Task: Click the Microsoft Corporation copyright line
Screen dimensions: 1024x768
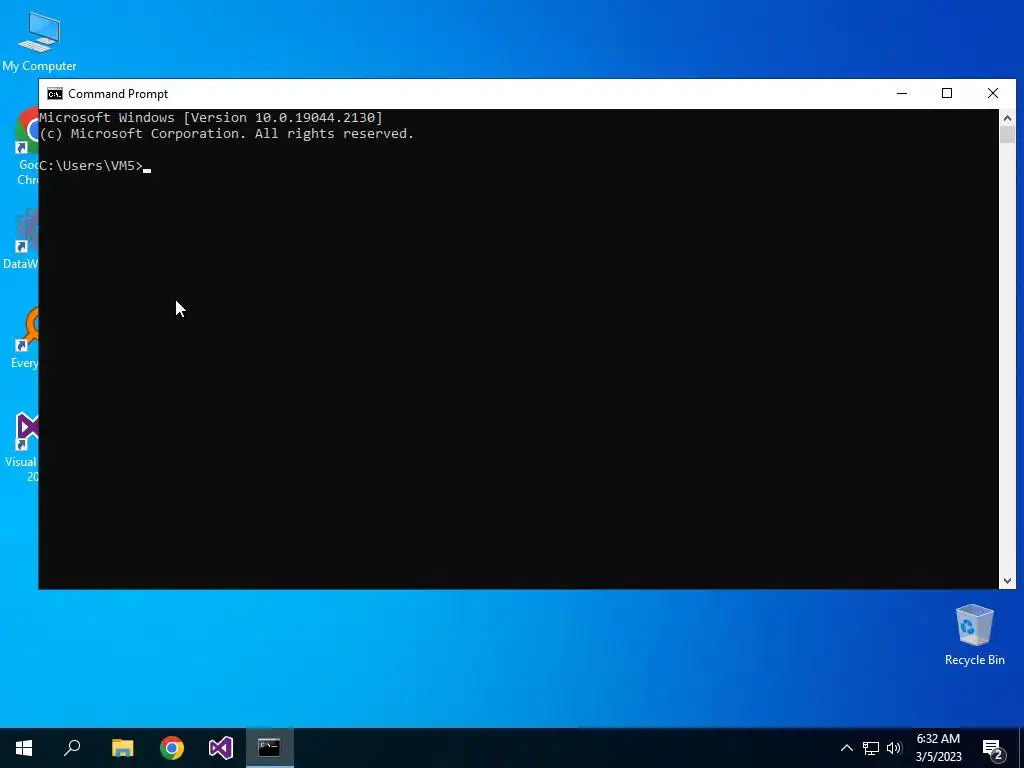Action: [227, 134]
